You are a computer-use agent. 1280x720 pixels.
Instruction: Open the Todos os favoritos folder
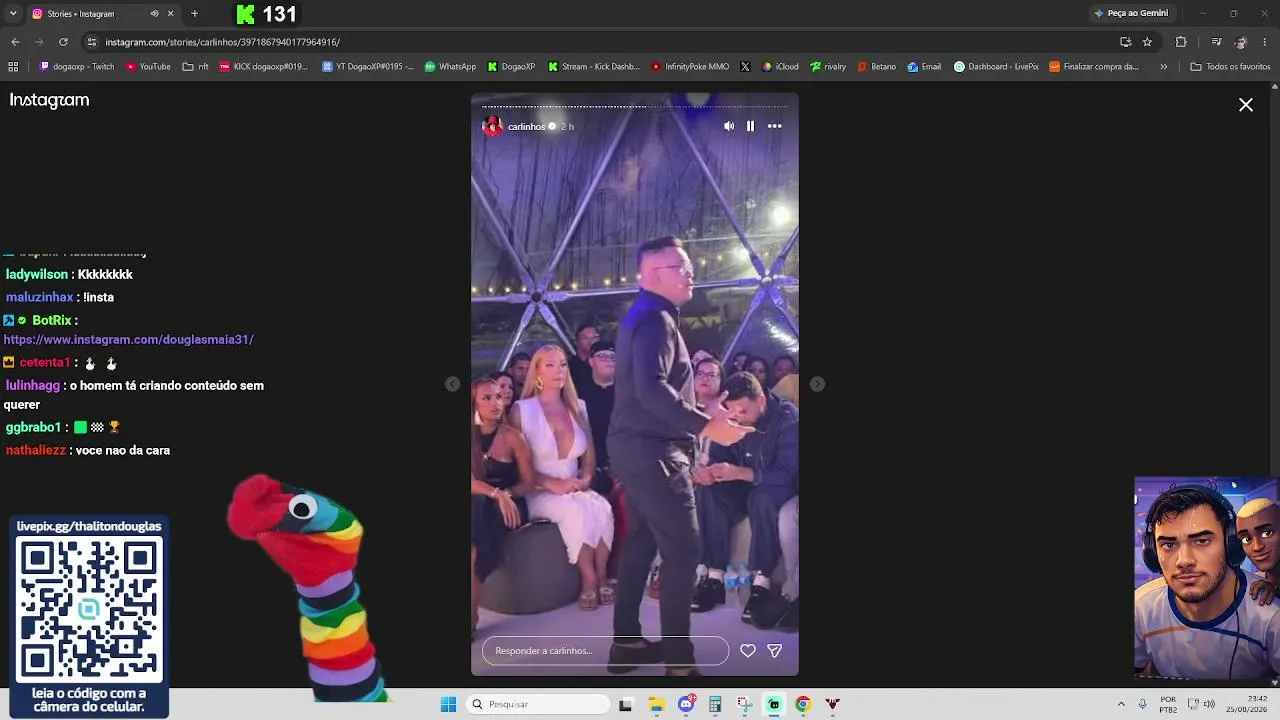point(1230,67)
